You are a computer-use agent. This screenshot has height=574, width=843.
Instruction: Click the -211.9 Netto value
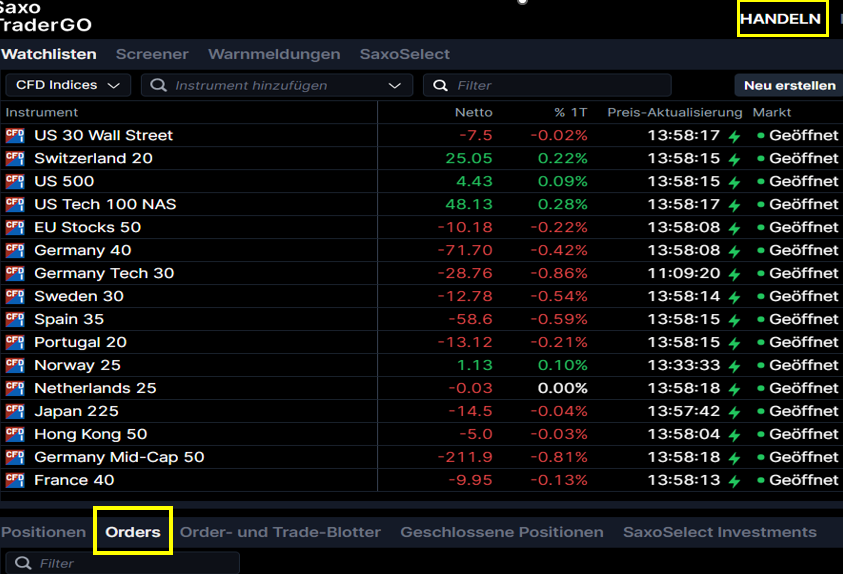coord(465,457)
